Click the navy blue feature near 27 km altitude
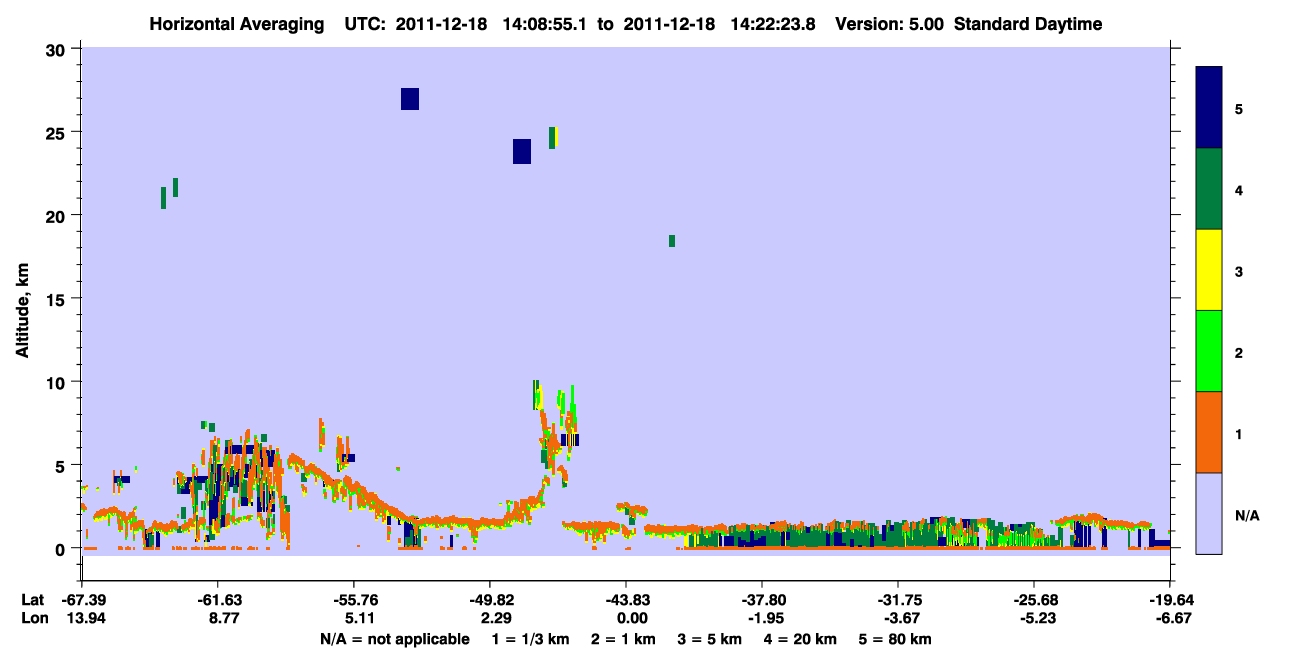 click(410, 99)
